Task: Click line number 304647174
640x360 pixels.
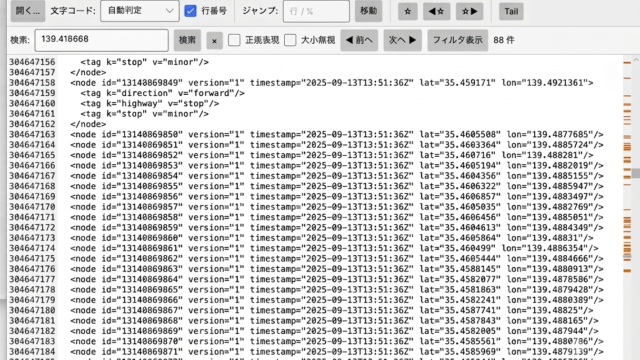Action: [32, 248]
